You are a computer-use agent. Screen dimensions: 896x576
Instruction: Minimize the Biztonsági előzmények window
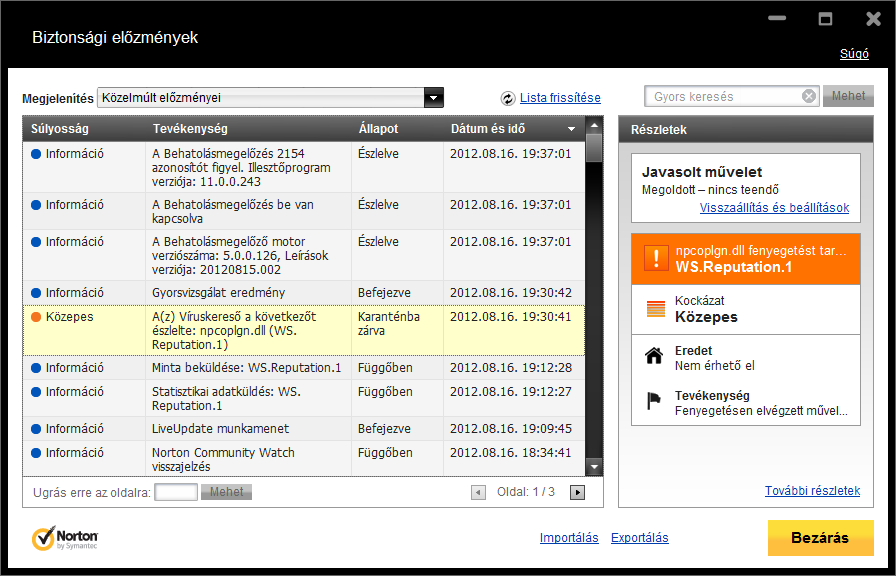[x=777, y=18]
